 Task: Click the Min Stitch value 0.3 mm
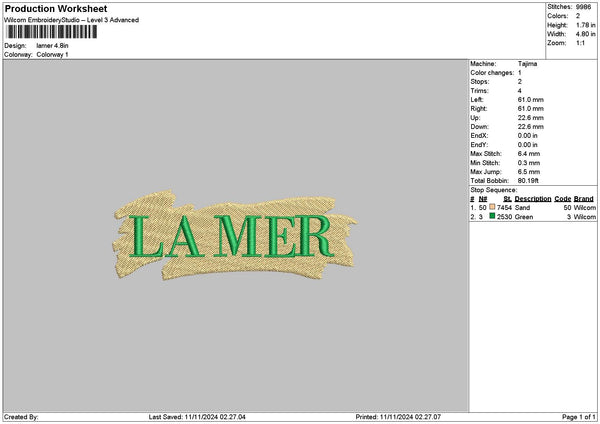pyautogui.click(x=529, y=163)
